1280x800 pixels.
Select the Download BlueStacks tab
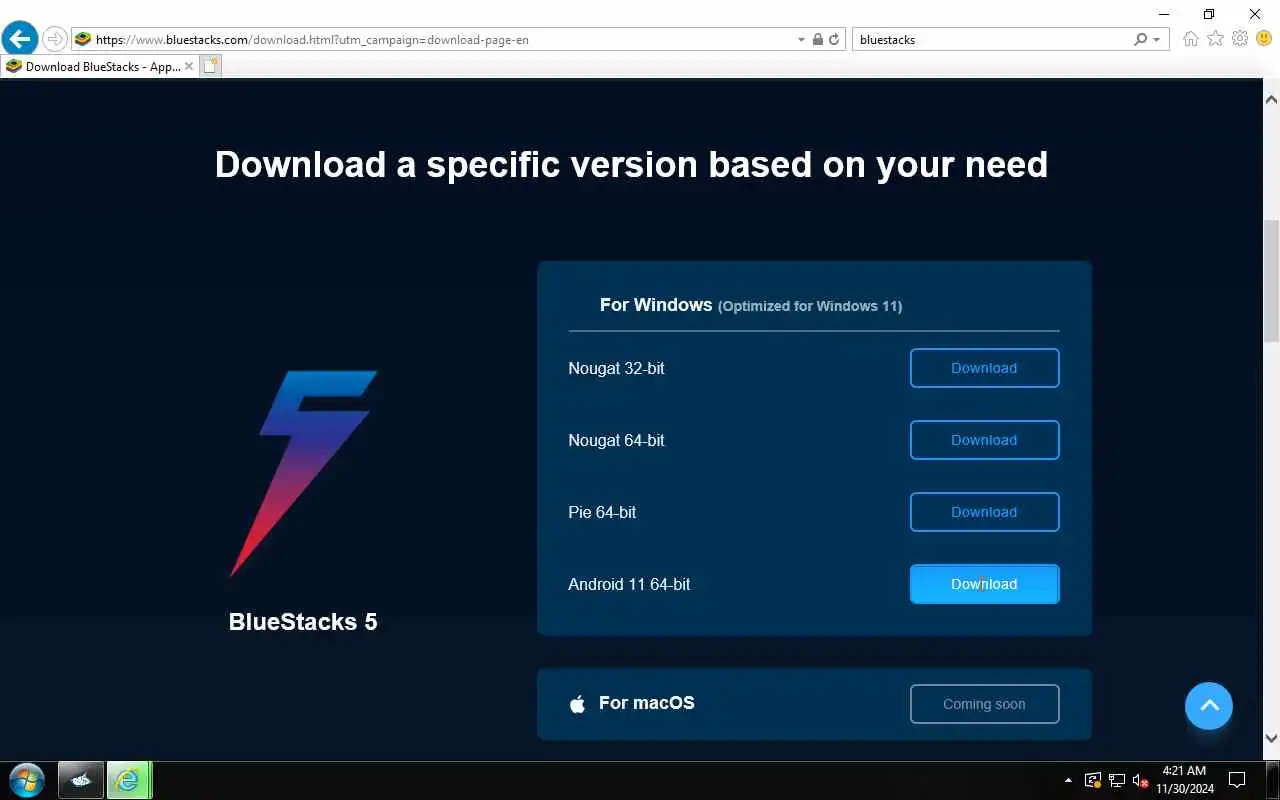click(x=98, y=67)
